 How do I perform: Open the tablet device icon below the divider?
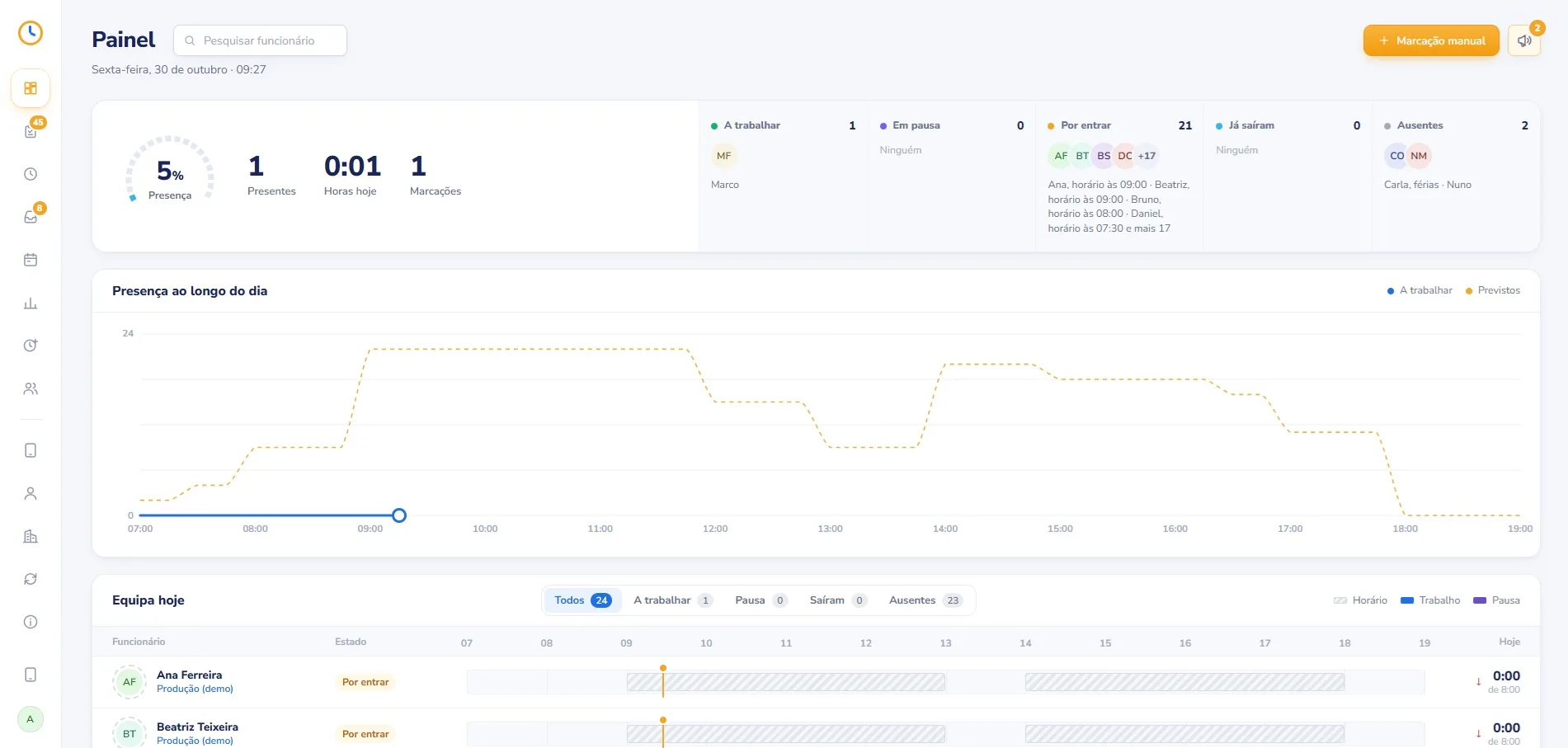[31, 450]
